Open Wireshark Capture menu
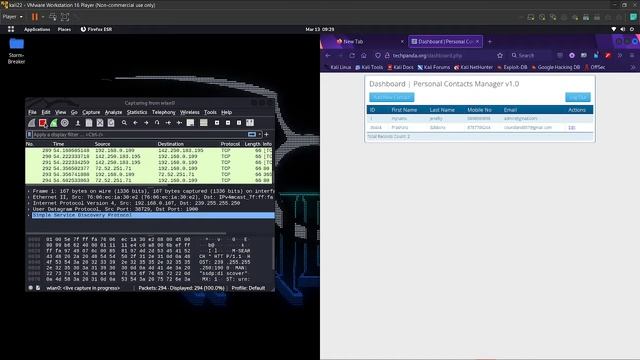The width and height of the screenshot is (640, 360). click(91, 112)
